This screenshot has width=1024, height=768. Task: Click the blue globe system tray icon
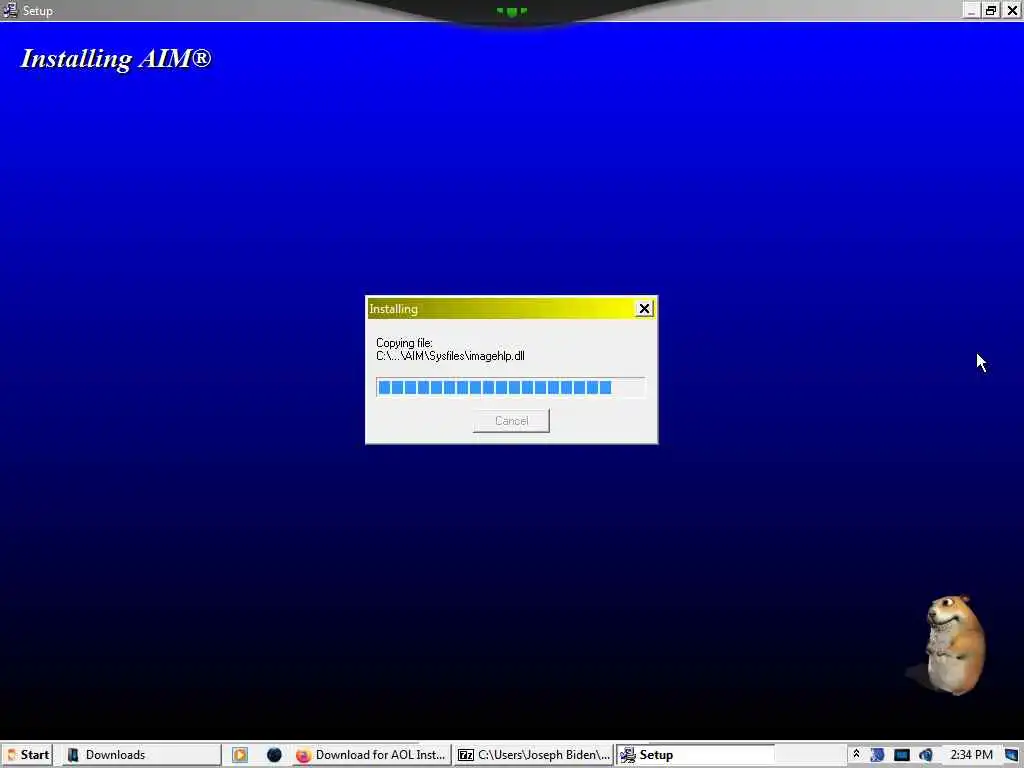[877, 755]
